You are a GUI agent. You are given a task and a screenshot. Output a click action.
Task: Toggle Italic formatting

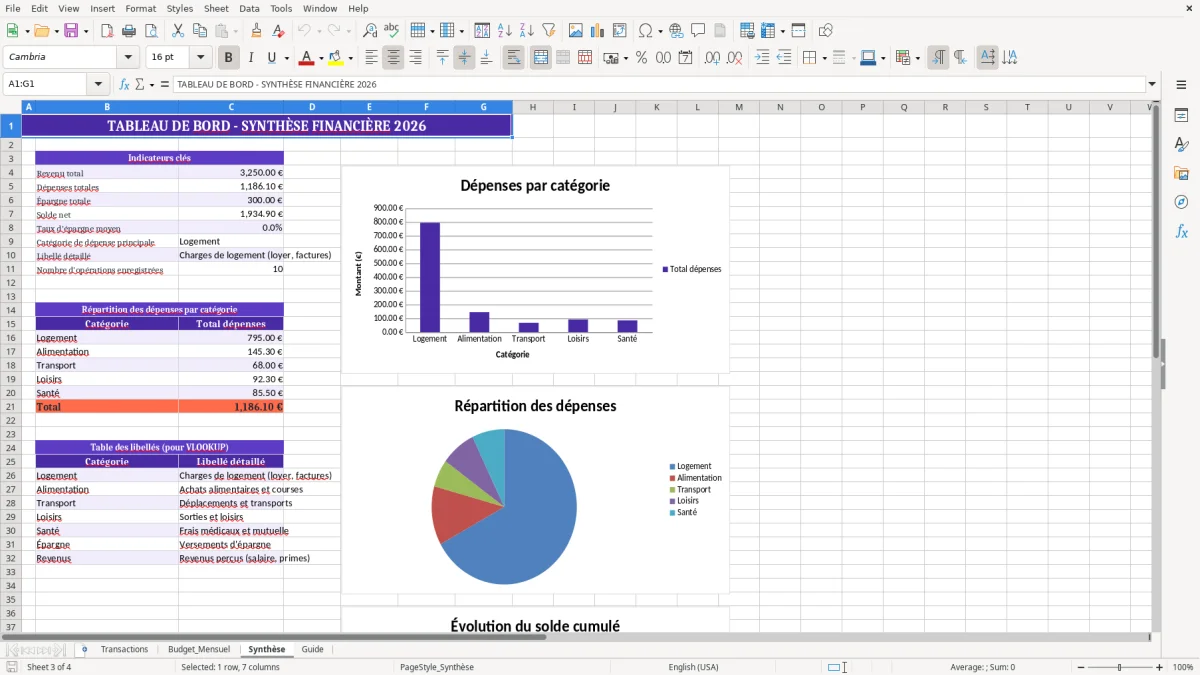pos(251,58)
